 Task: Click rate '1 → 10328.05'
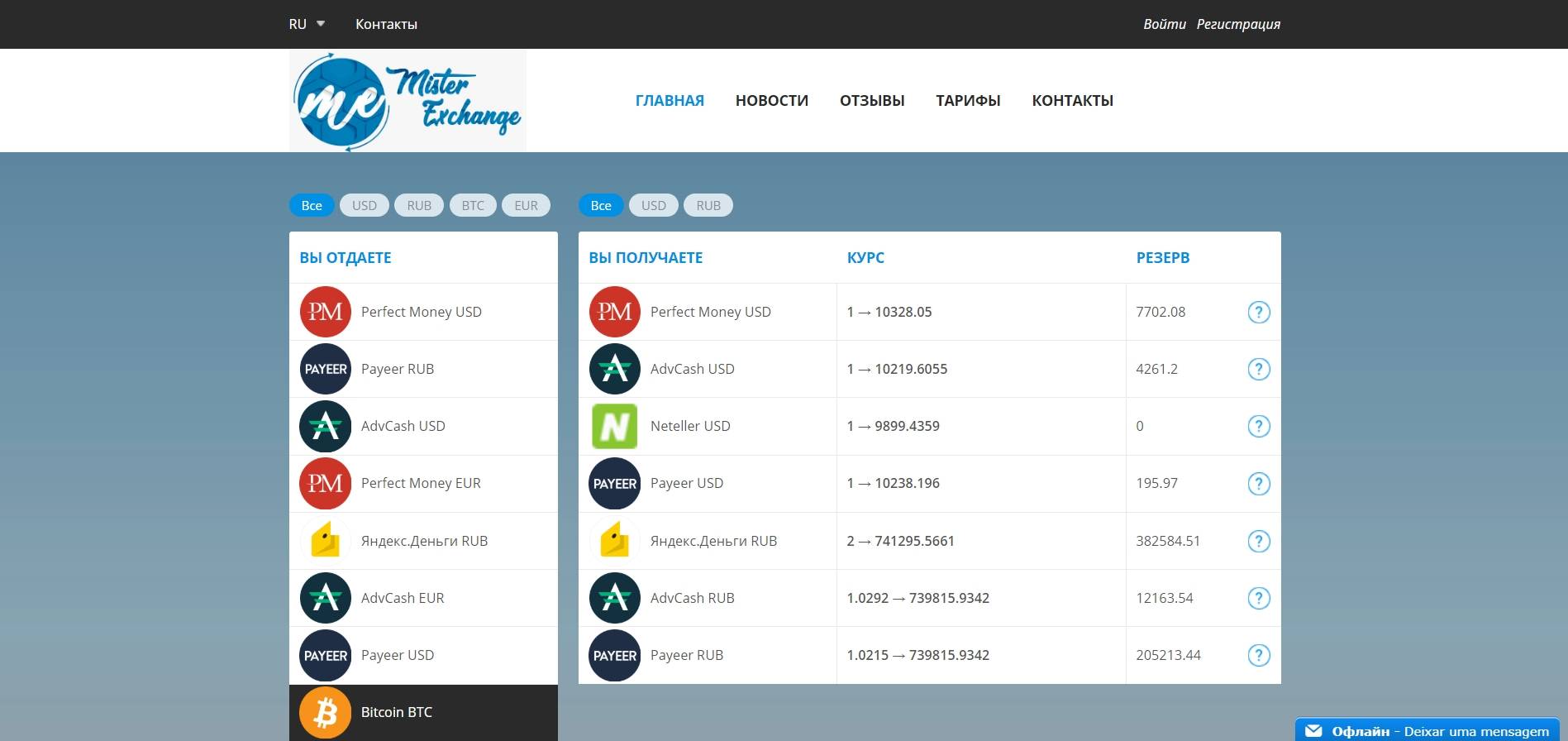pos(889,312)
